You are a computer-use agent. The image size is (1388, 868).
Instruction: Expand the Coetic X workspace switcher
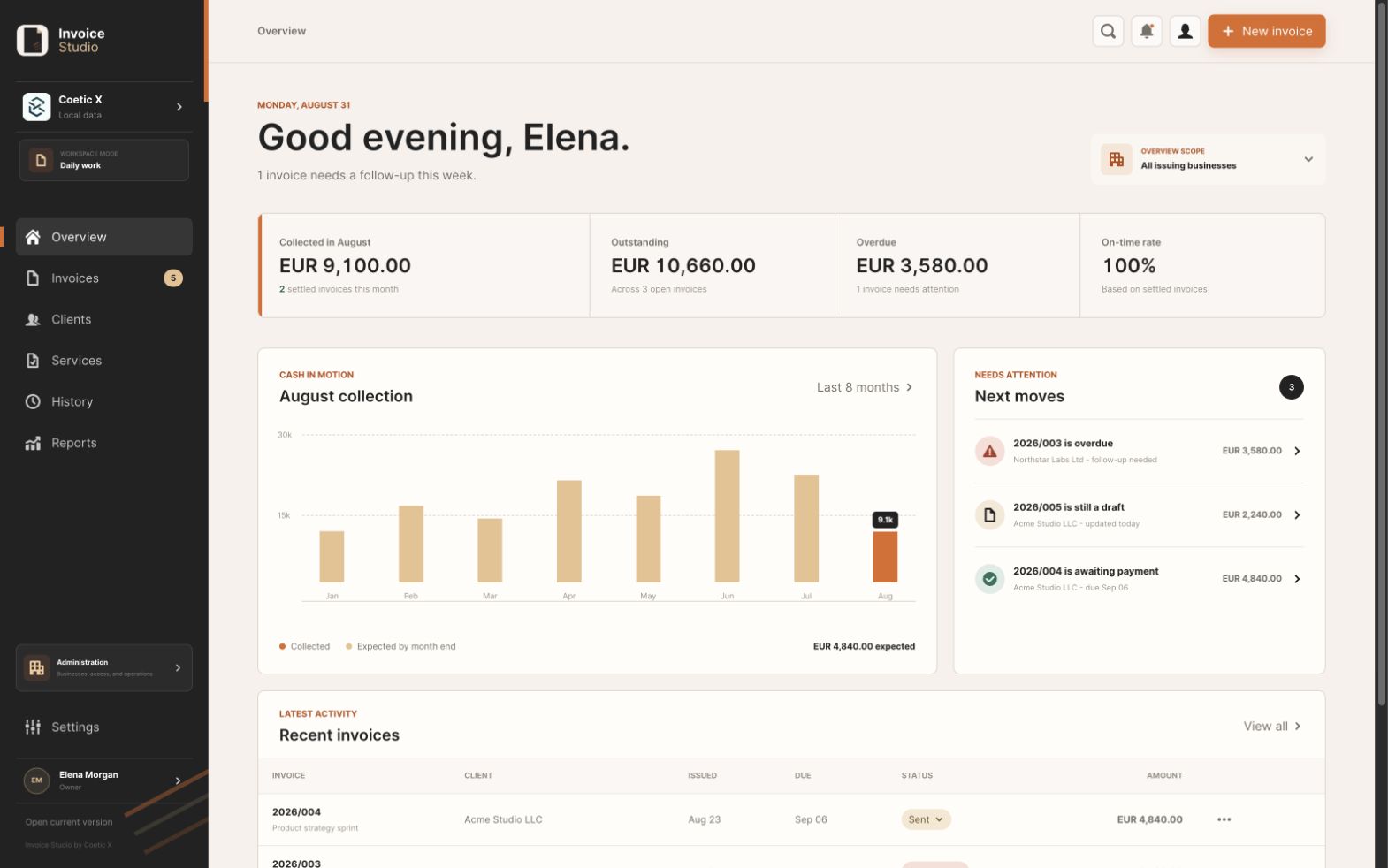(x=103, y=106)
